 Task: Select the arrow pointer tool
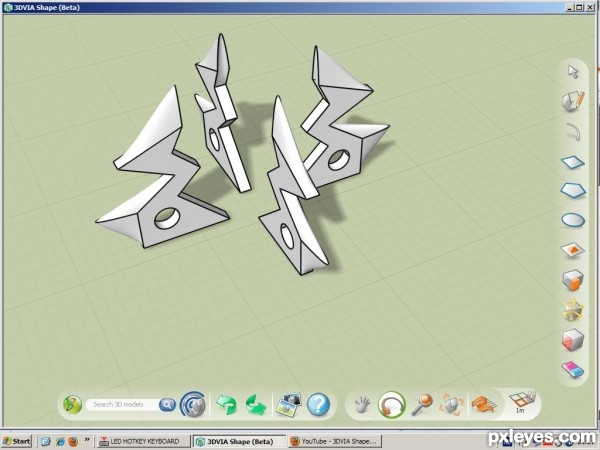pyautogui.click(x=573, y=72)
